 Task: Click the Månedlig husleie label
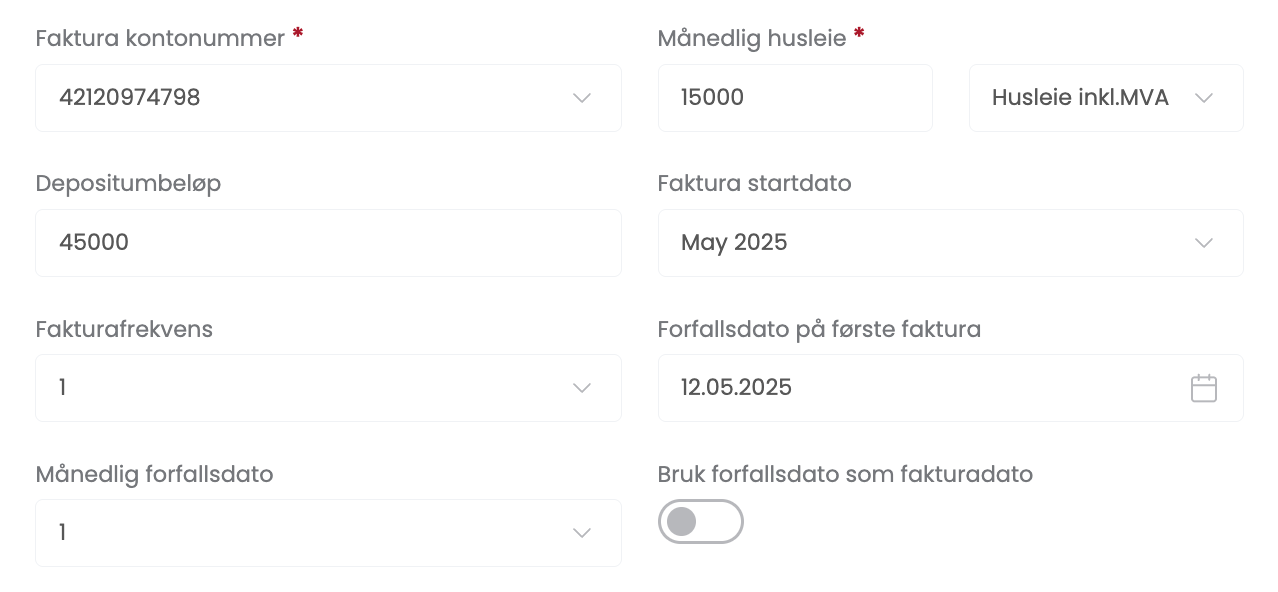click(751, 38)
